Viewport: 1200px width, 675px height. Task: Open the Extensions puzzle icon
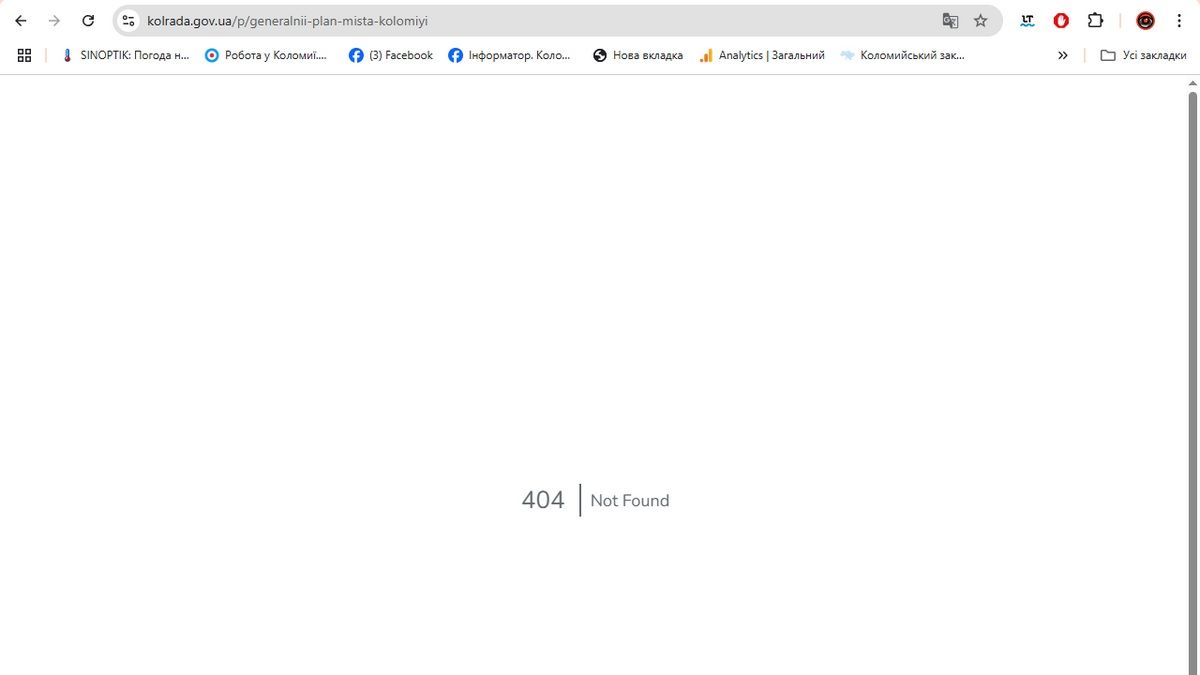[1095, 21]
